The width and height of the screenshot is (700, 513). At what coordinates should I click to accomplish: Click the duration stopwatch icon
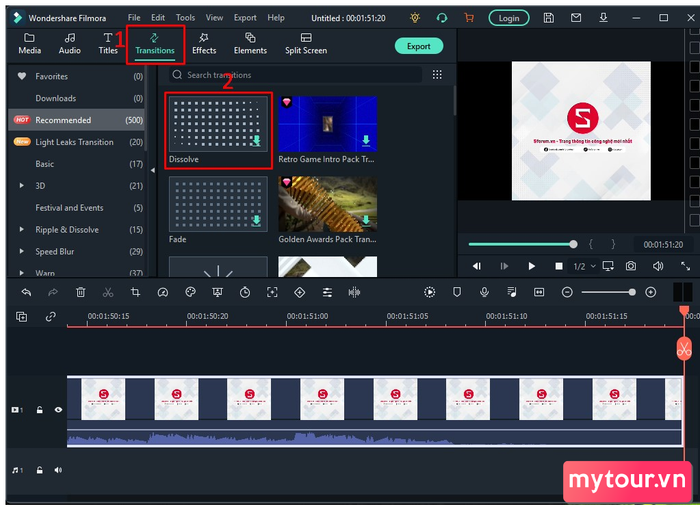coord(245,292)
